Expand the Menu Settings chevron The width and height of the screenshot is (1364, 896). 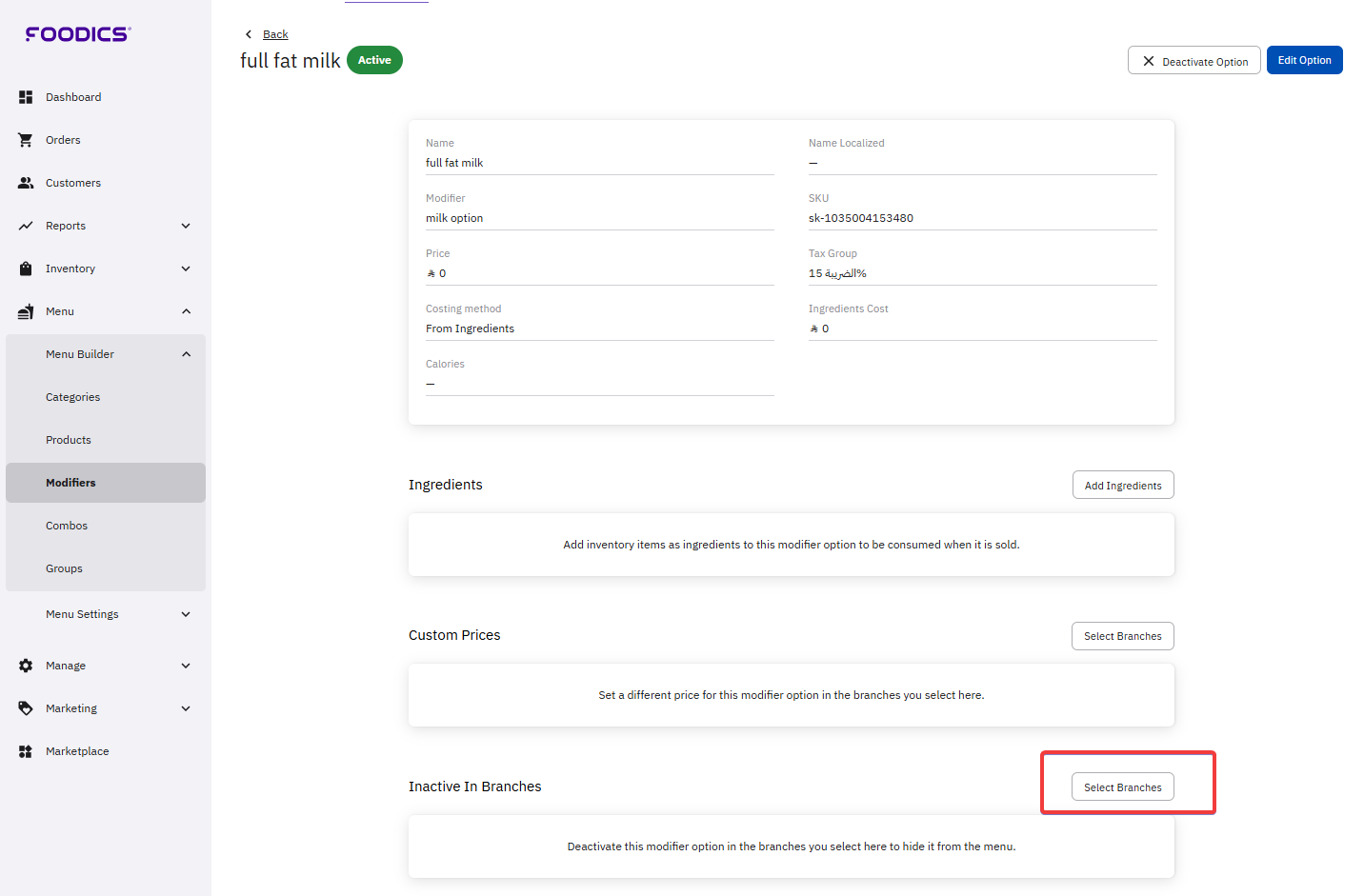point(186,614)
